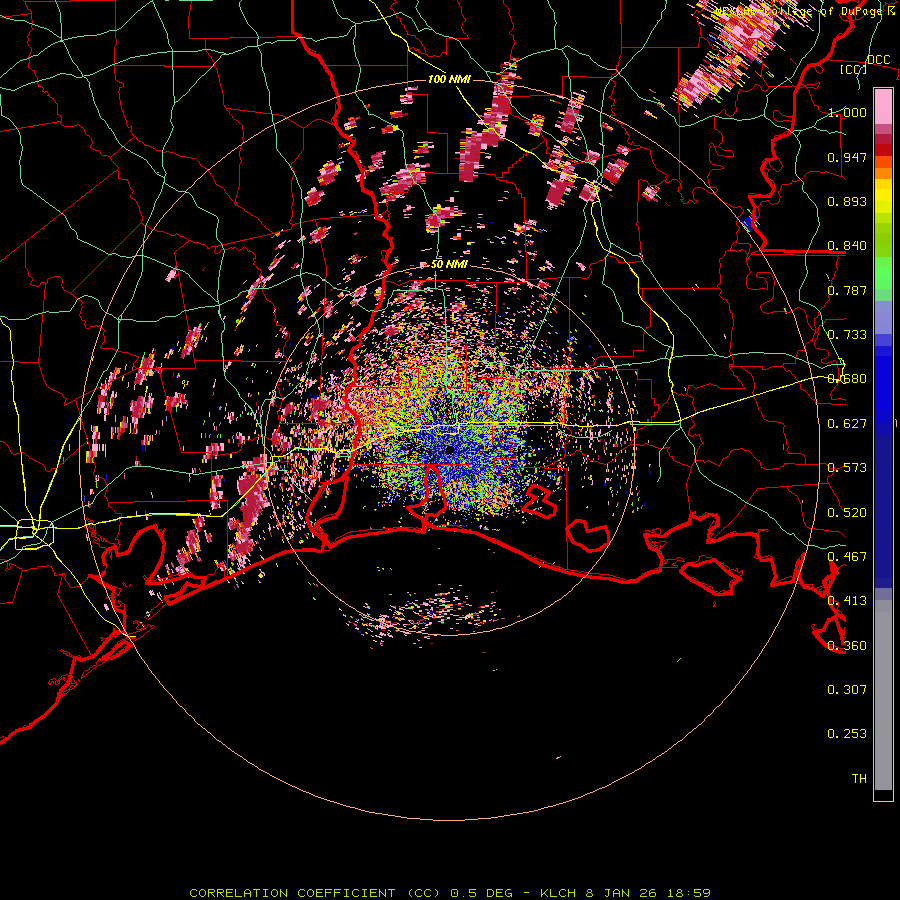Click the 100 NMI range ring label
Viewport: 900px width, 900px height.
point(449,79)
